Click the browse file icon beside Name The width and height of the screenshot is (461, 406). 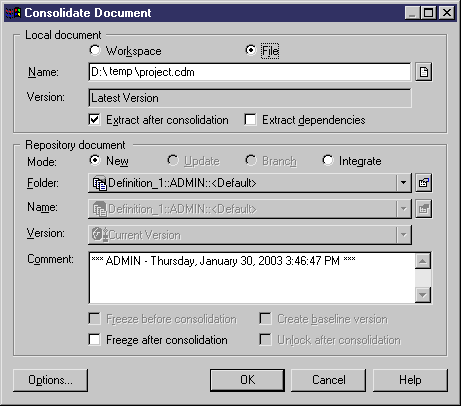[x=424, y=72]
